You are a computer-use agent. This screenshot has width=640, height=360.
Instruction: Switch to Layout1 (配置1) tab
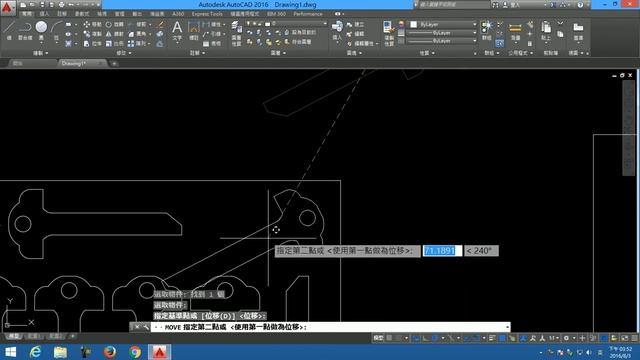[x=34, y=336]
